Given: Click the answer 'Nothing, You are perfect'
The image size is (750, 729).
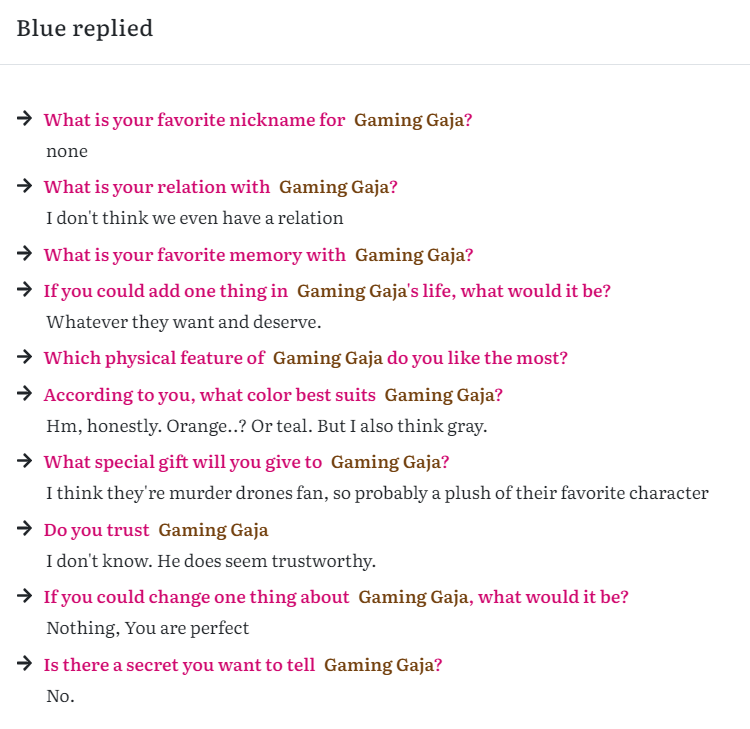Looking at the screenshot, I should point(147,628).
